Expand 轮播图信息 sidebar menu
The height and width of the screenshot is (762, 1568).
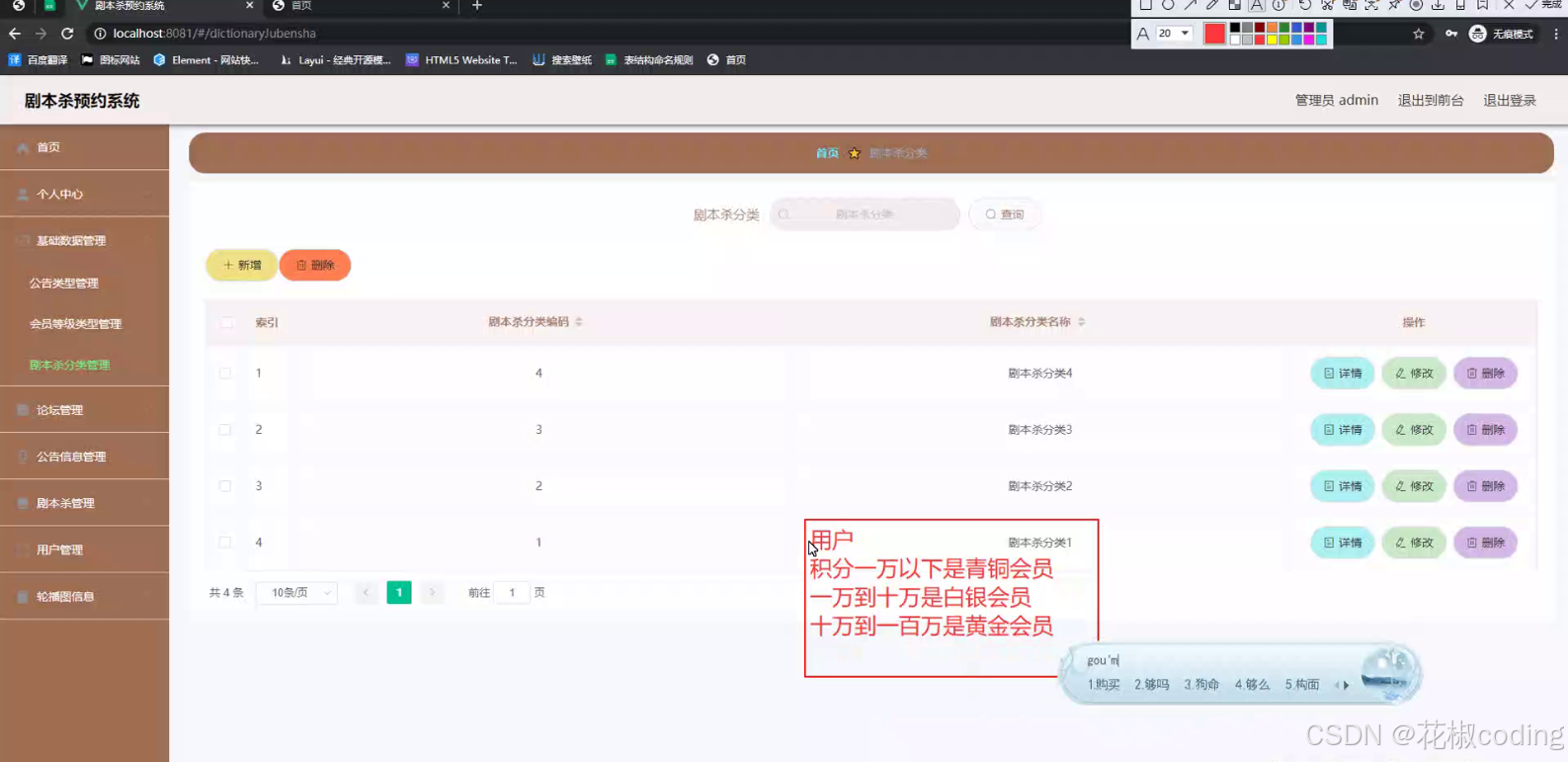84,597
